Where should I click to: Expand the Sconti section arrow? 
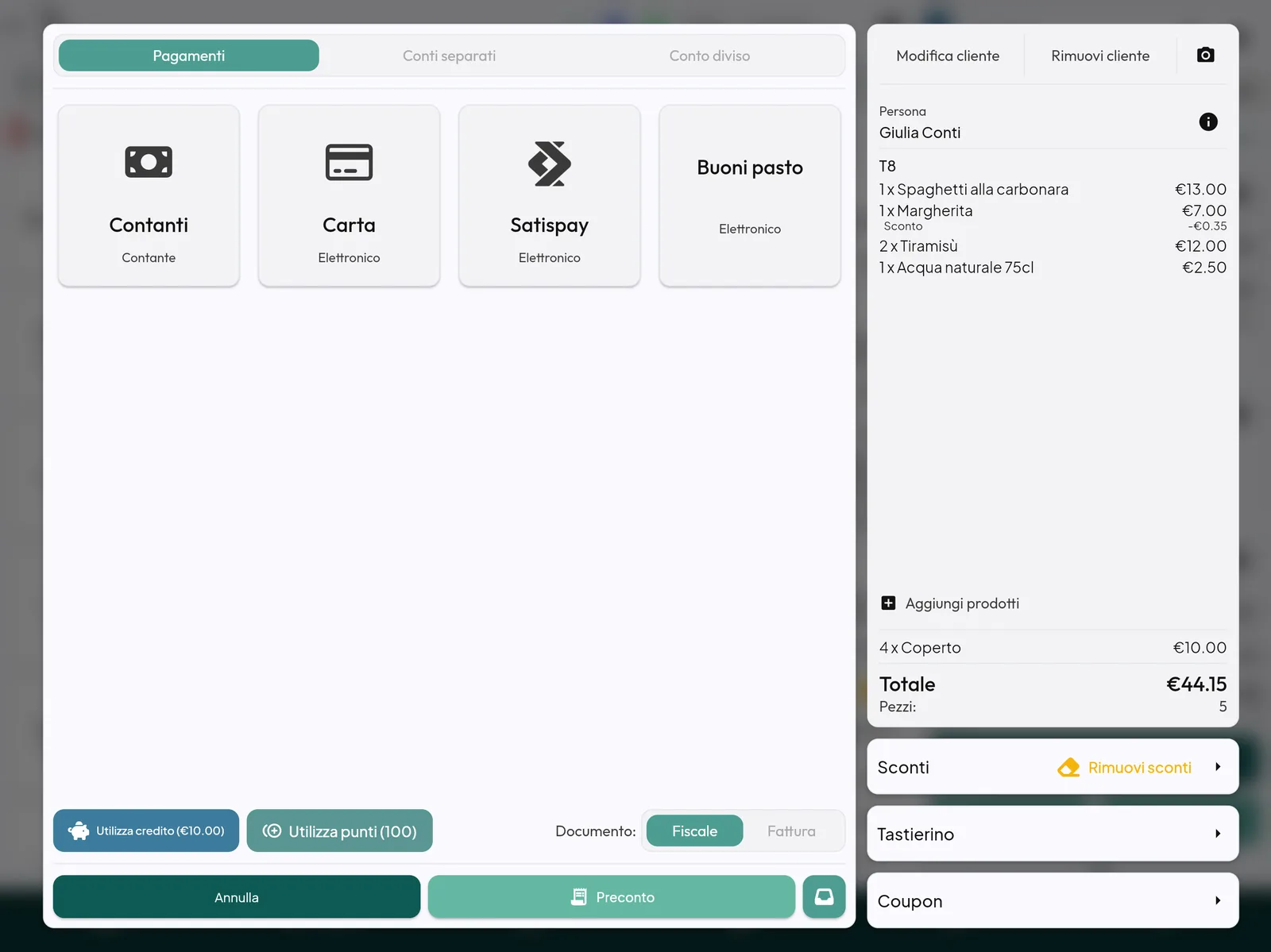click(1218, 767)
